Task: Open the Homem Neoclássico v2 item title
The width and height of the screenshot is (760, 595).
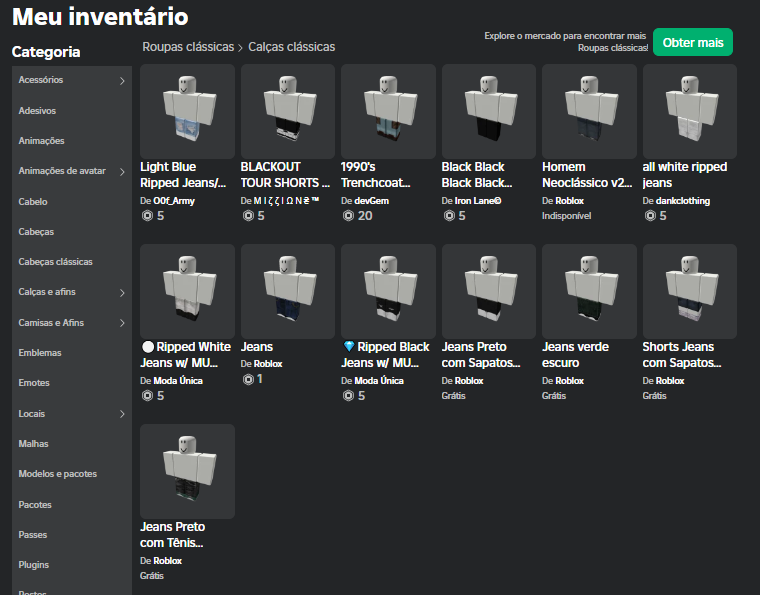Action: coord(586,175)
